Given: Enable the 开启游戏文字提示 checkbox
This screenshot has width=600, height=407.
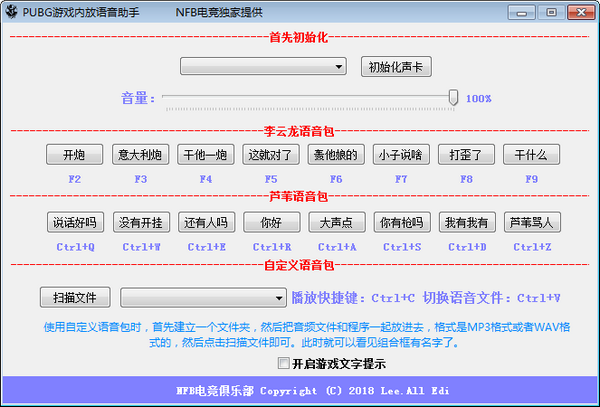Looking at the screenshot, I should tap(284, 363).
